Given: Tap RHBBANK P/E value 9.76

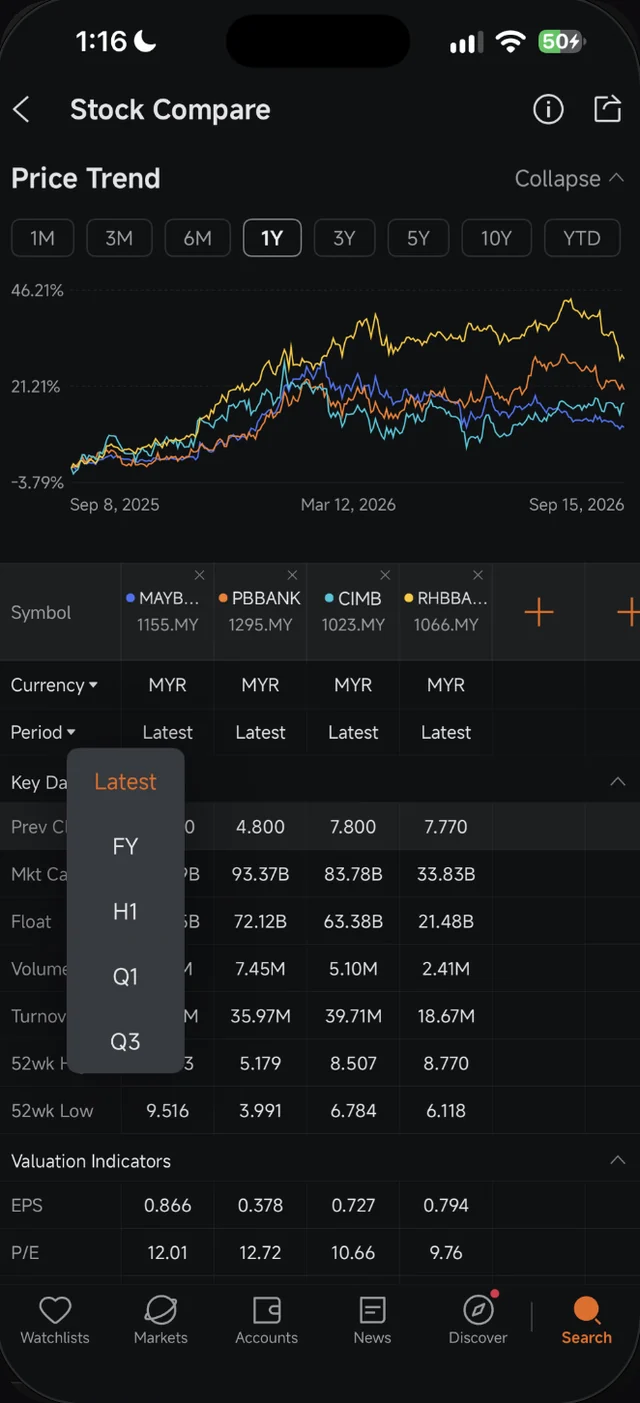Looking at the screenshot, I should click(x=446, y=1252).
